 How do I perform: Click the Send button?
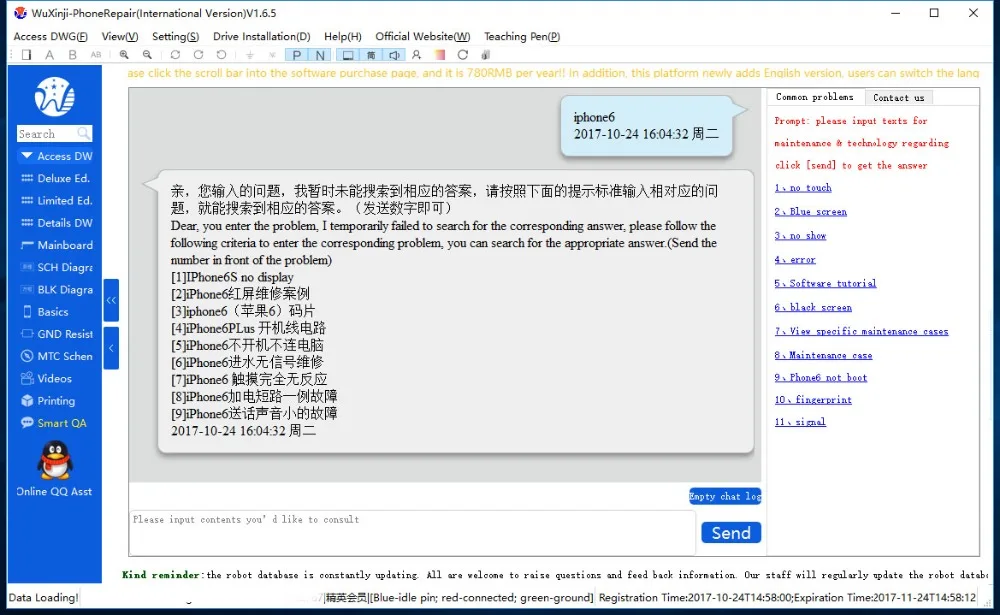click(731, 533)
